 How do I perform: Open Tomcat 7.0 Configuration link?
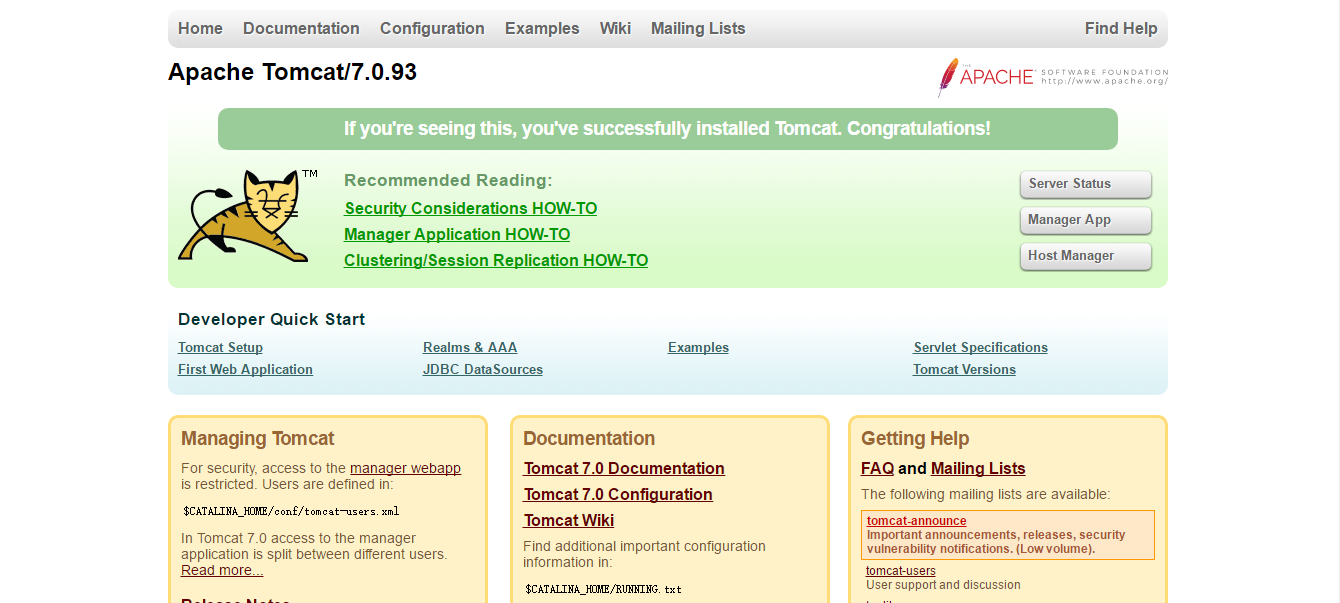pos(618,494)
